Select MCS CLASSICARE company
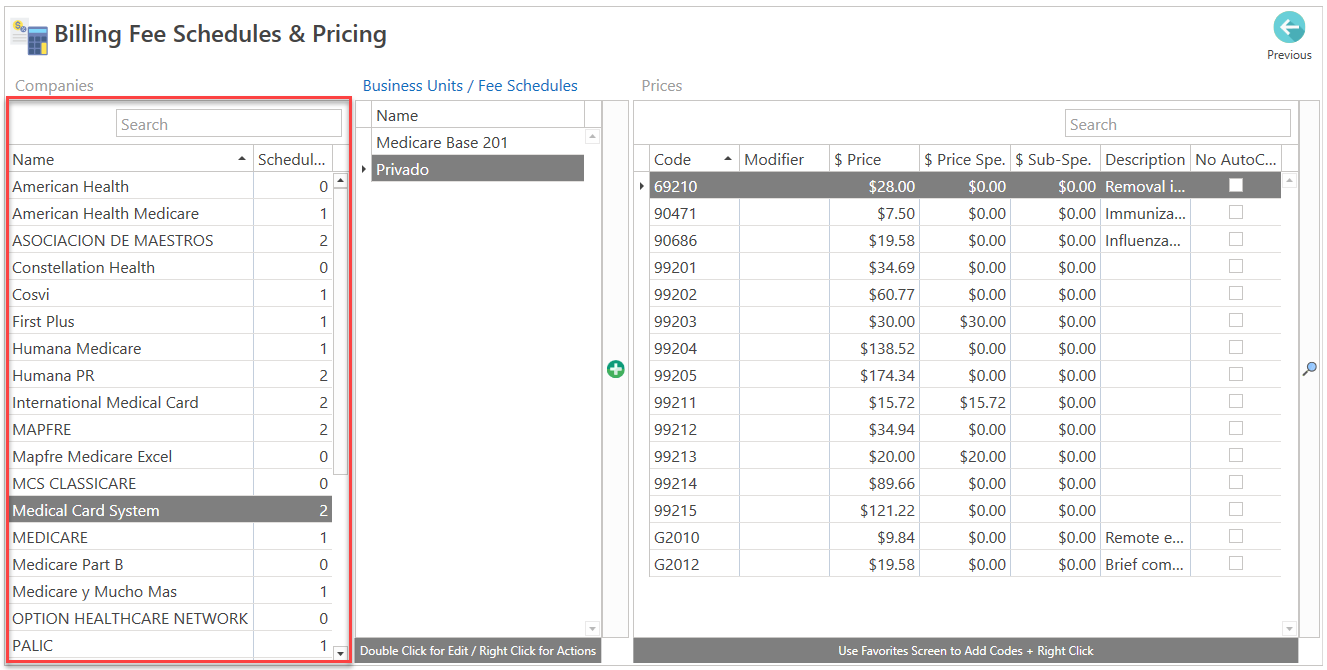This screenshot has width=1327, height=670. (x=170, y=483)
